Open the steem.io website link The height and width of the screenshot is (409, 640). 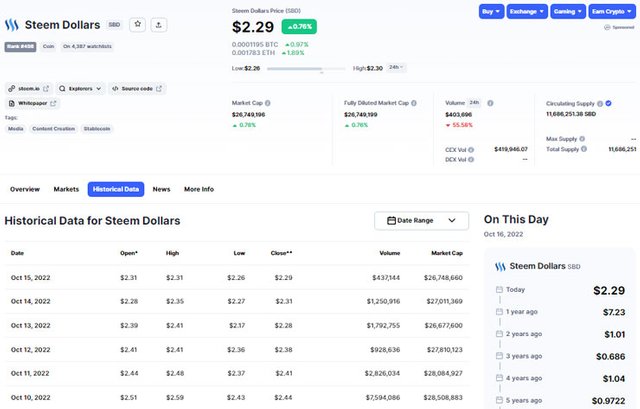[29, 89]
